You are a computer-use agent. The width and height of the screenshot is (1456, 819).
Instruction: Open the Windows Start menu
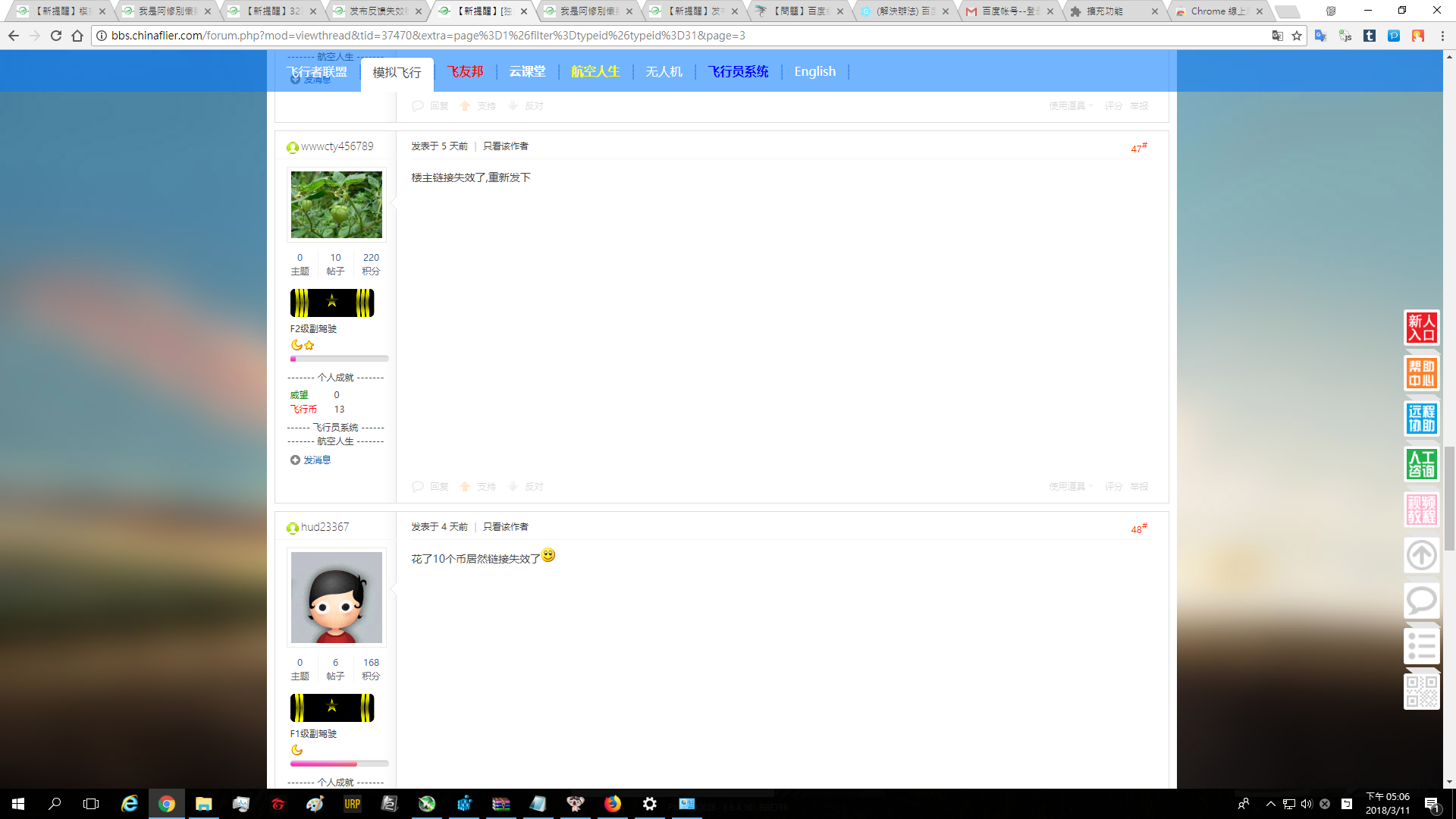[18, 804]
